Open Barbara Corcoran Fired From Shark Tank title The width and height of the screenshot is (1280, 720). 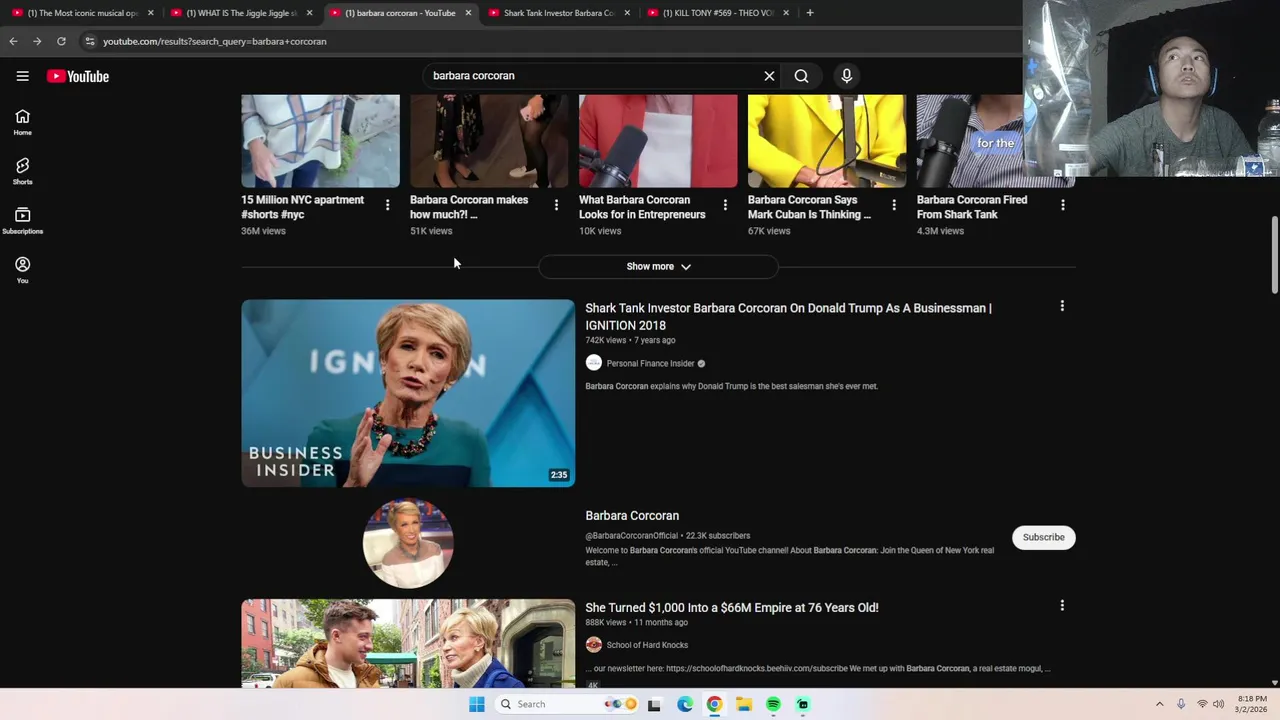click(972, 207)
